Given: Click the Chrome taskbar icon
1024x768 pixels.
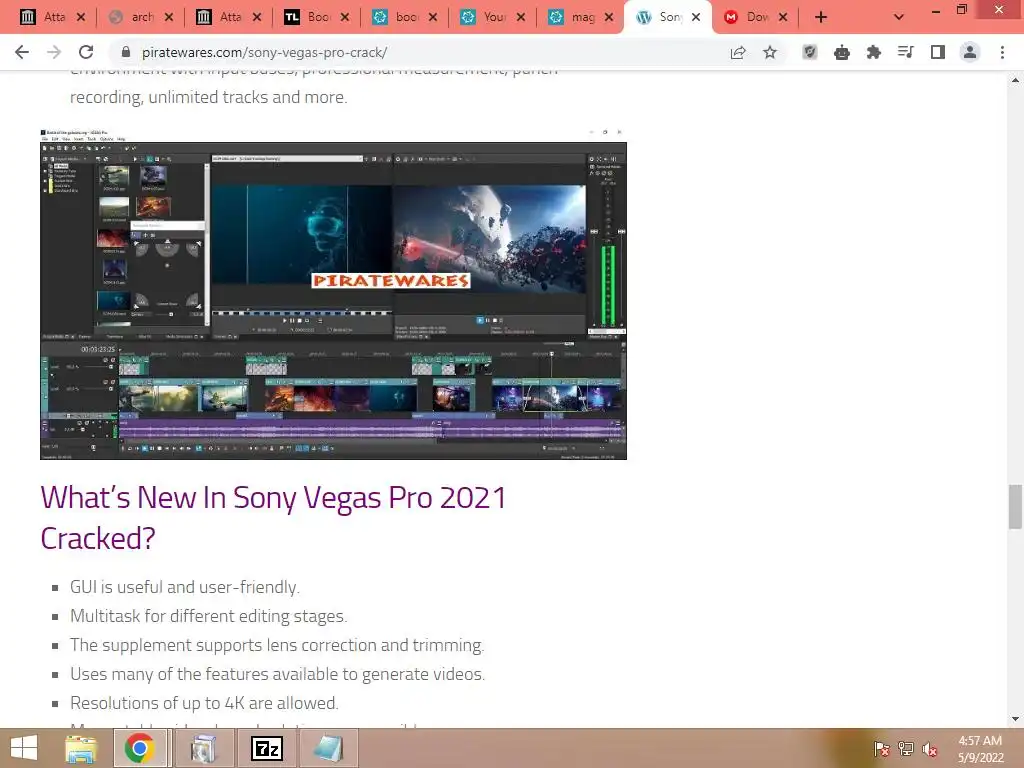Looking at the screenshot, I should click(139, 748).
